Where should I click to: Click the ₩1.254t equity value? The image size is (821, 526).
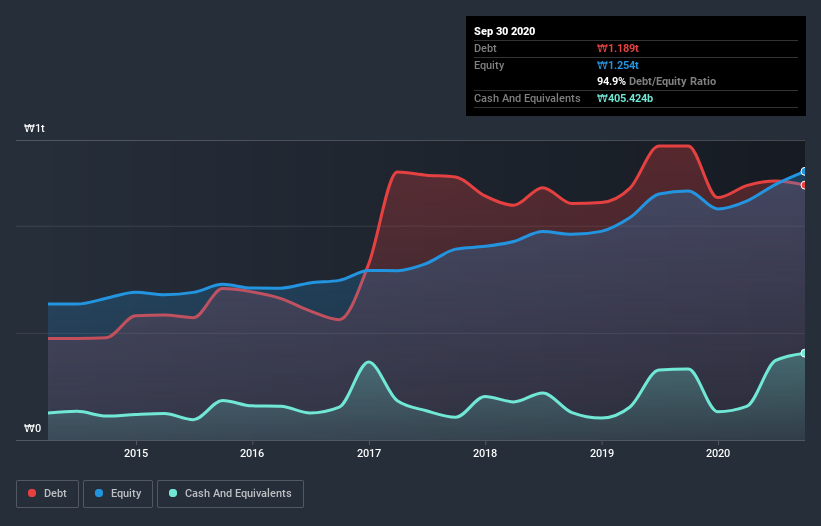618,65
